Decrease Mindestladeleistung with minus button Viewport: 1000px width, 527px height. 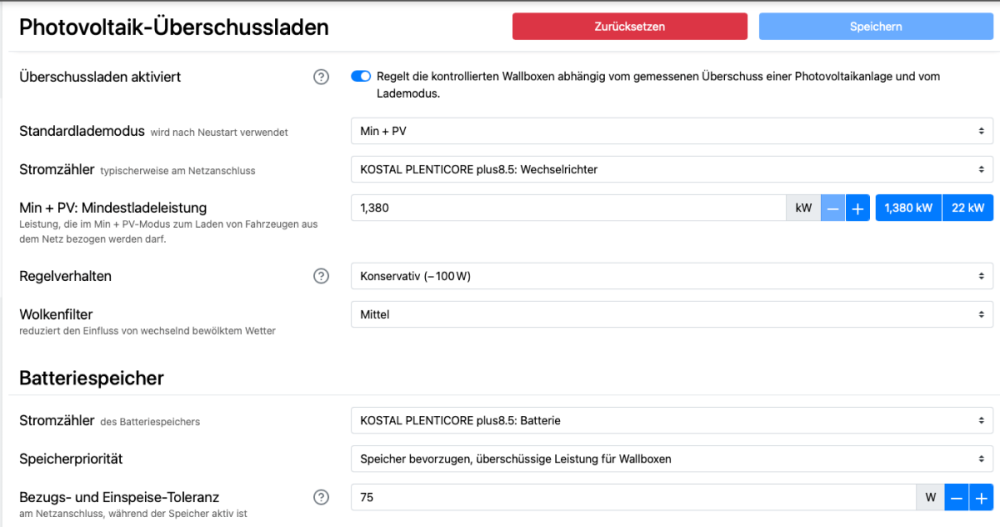(833, 208)
